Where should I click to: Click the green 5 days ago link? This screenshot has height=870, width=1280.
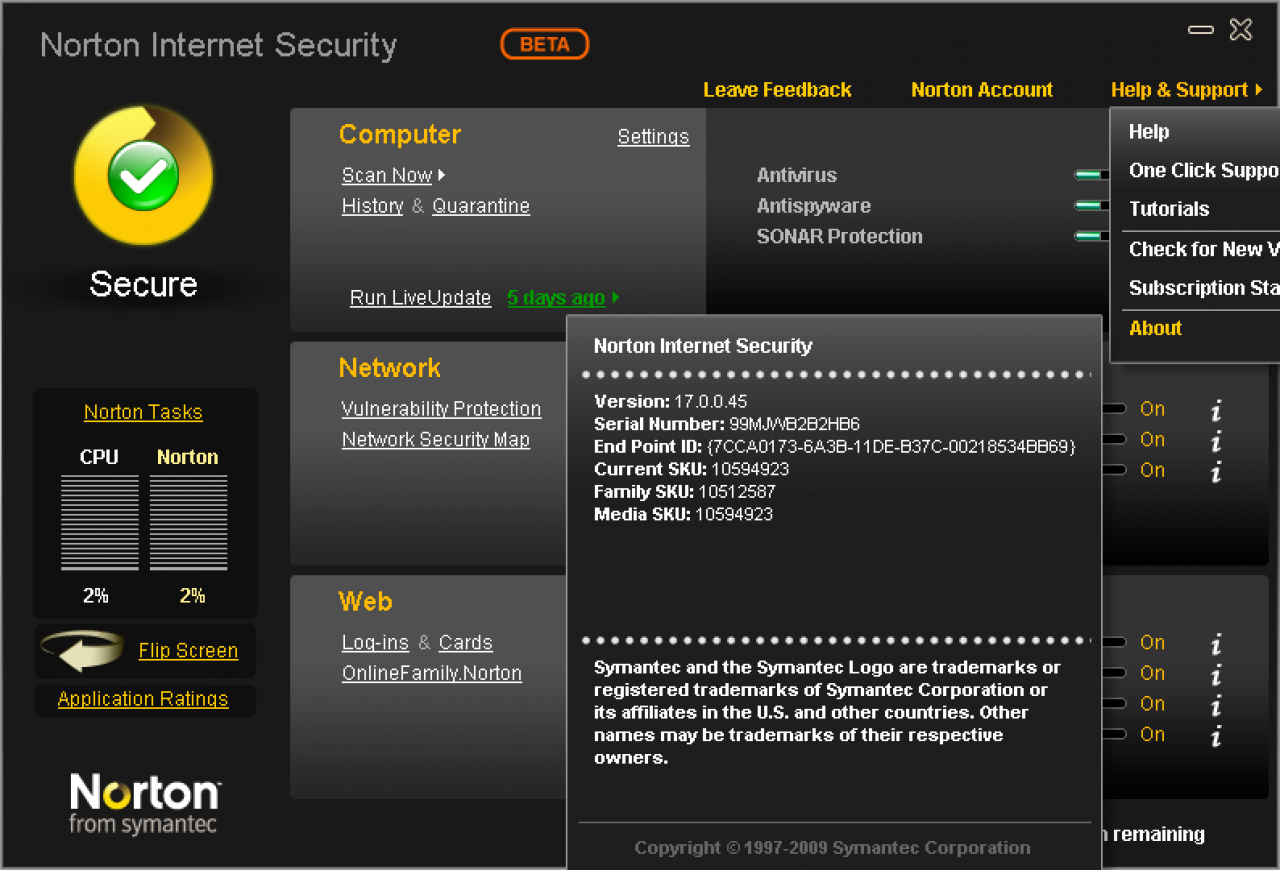pyautogui.click(x=556, y=298)
